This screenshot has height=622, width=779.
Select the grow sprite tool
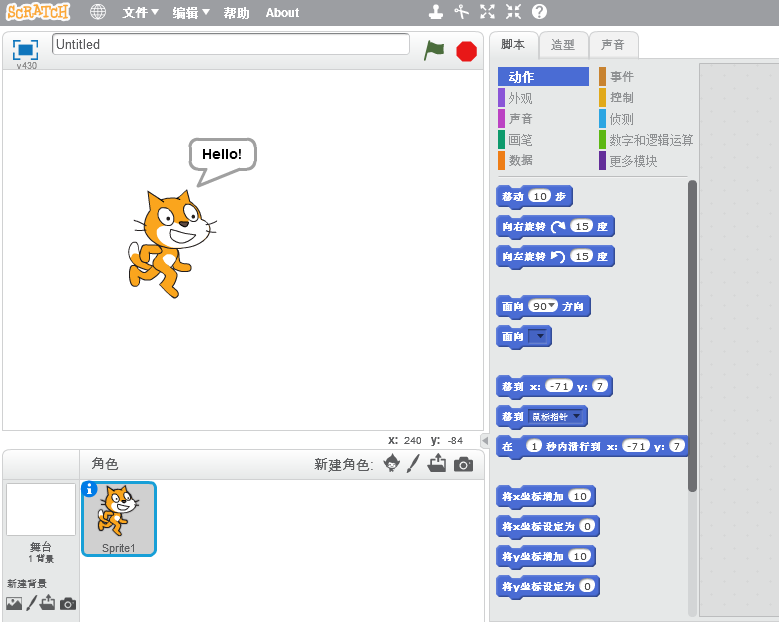coord(487,12)
